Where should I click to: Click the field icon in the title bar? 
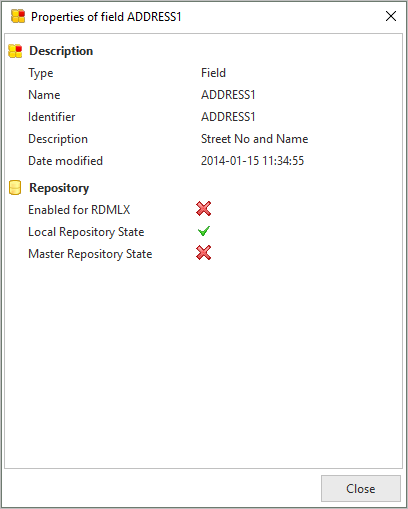pyautogui.click(x=18, y=16)
